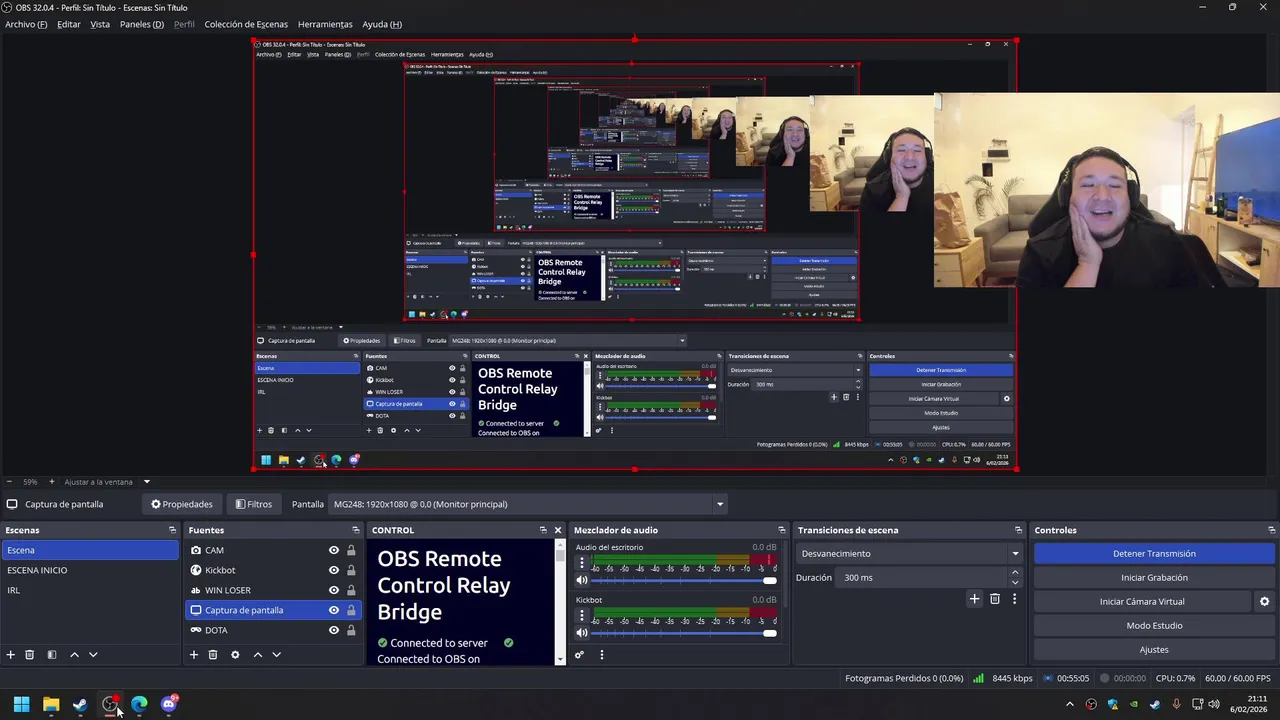
Task: Move source down arrow in Fuentes panel
Action: pyautogui.click(x=276, y=655)
